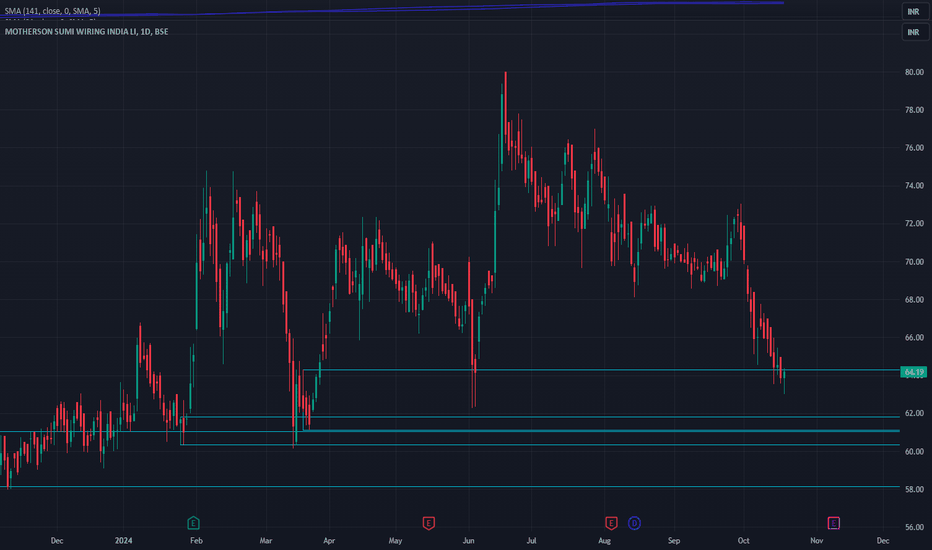Click the Feb label on the time axis
This screenshot has height=550, width=932.
(x=196, y=540)
